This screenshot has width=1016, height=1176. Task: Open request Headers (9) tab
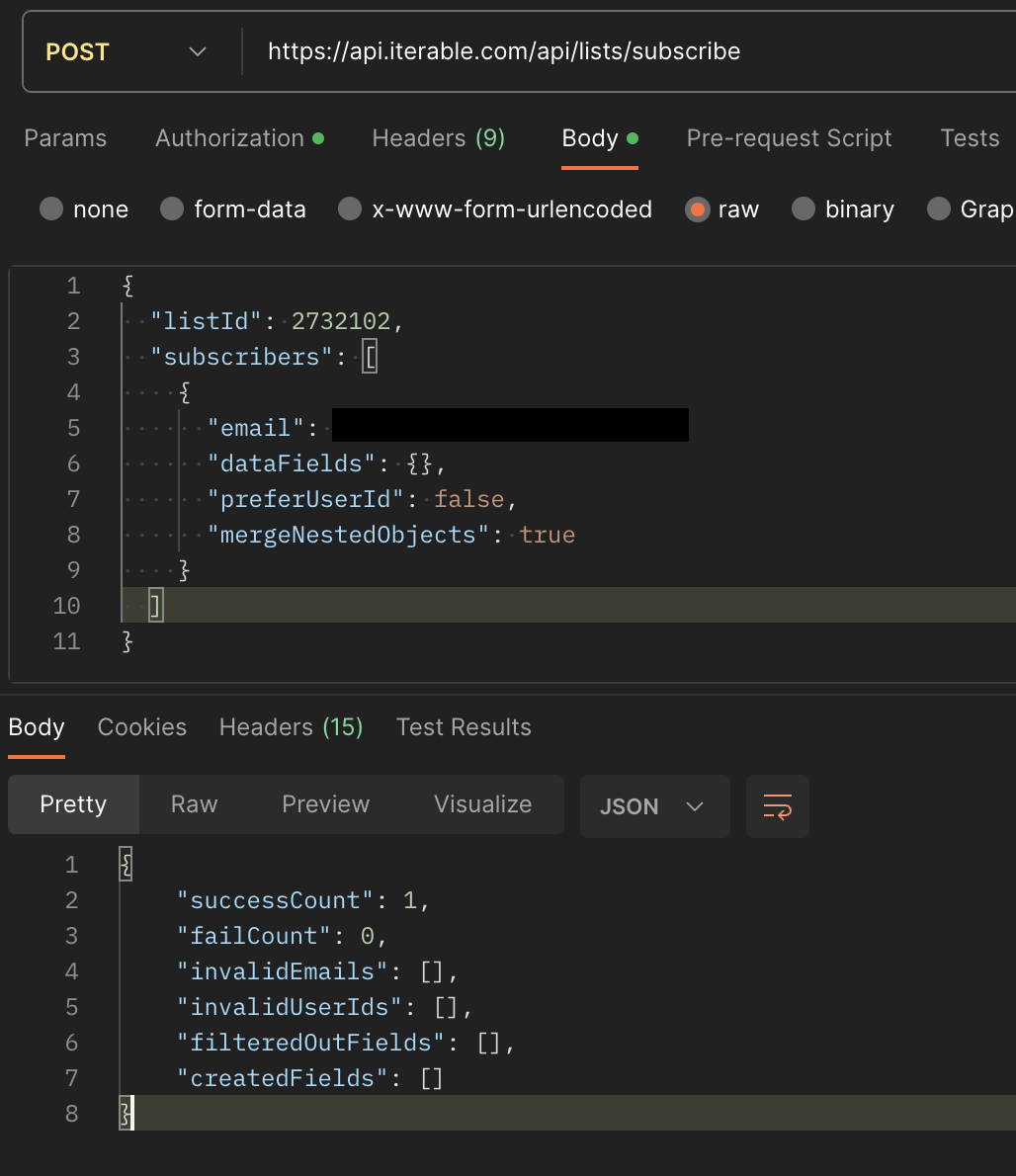click(x=438, y=138)
